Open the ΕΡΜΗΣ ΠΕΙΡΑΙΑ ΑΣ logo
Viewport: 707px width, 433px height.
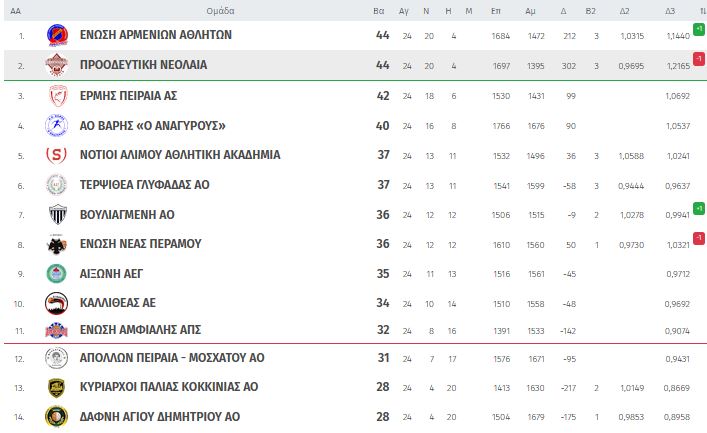pos(58,96)
